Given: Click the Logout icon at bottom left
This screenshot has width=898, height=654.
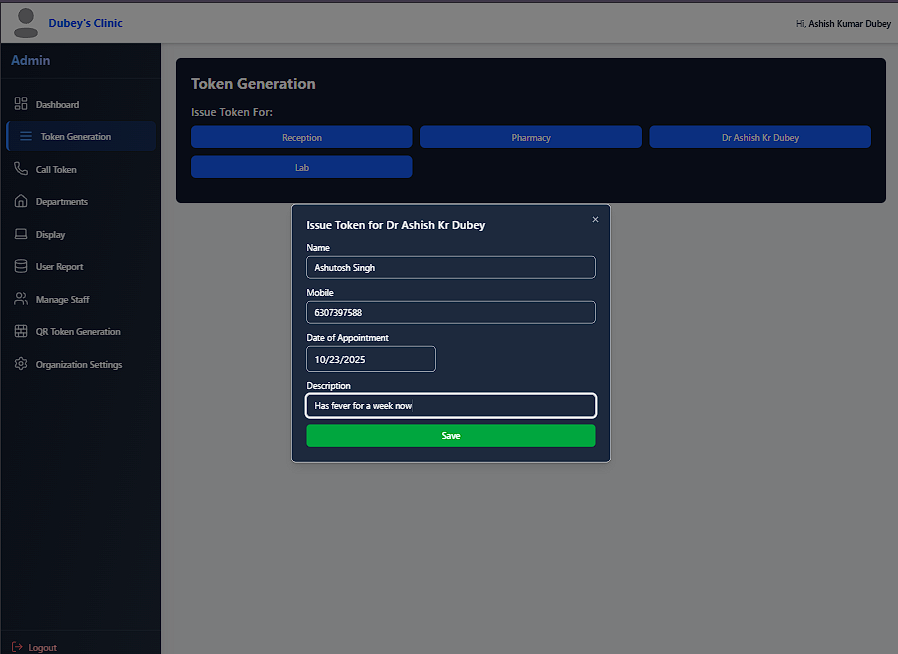Looking at the screenshot, I should [x=19, y=647].
